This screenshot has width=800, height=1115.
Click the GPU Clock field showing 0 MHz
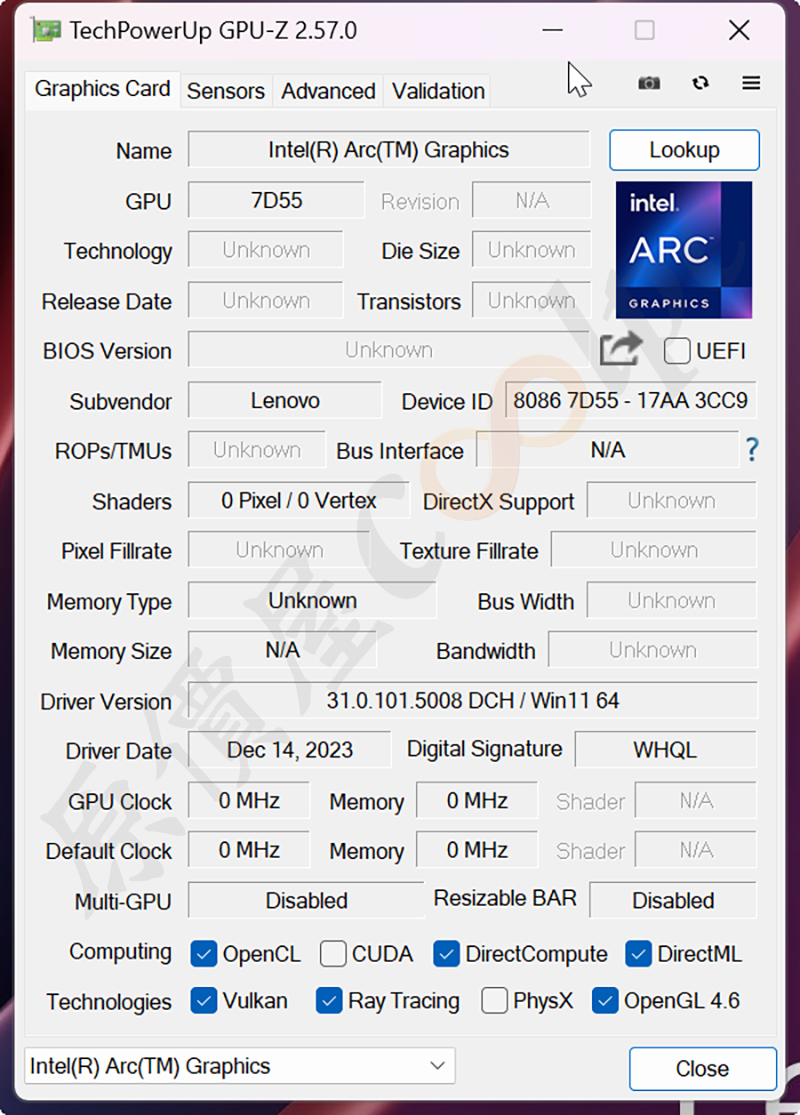pyautogui.click(x=249, y=801)
